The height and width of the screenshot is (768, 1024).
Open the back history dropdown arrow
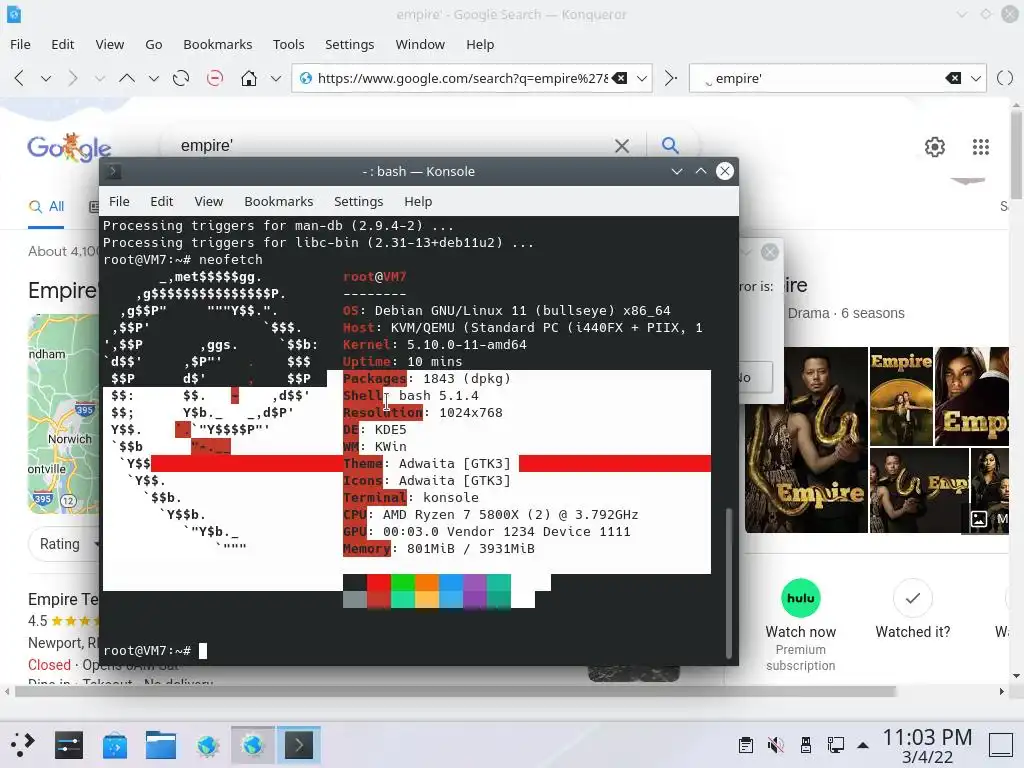click(46, 78)
